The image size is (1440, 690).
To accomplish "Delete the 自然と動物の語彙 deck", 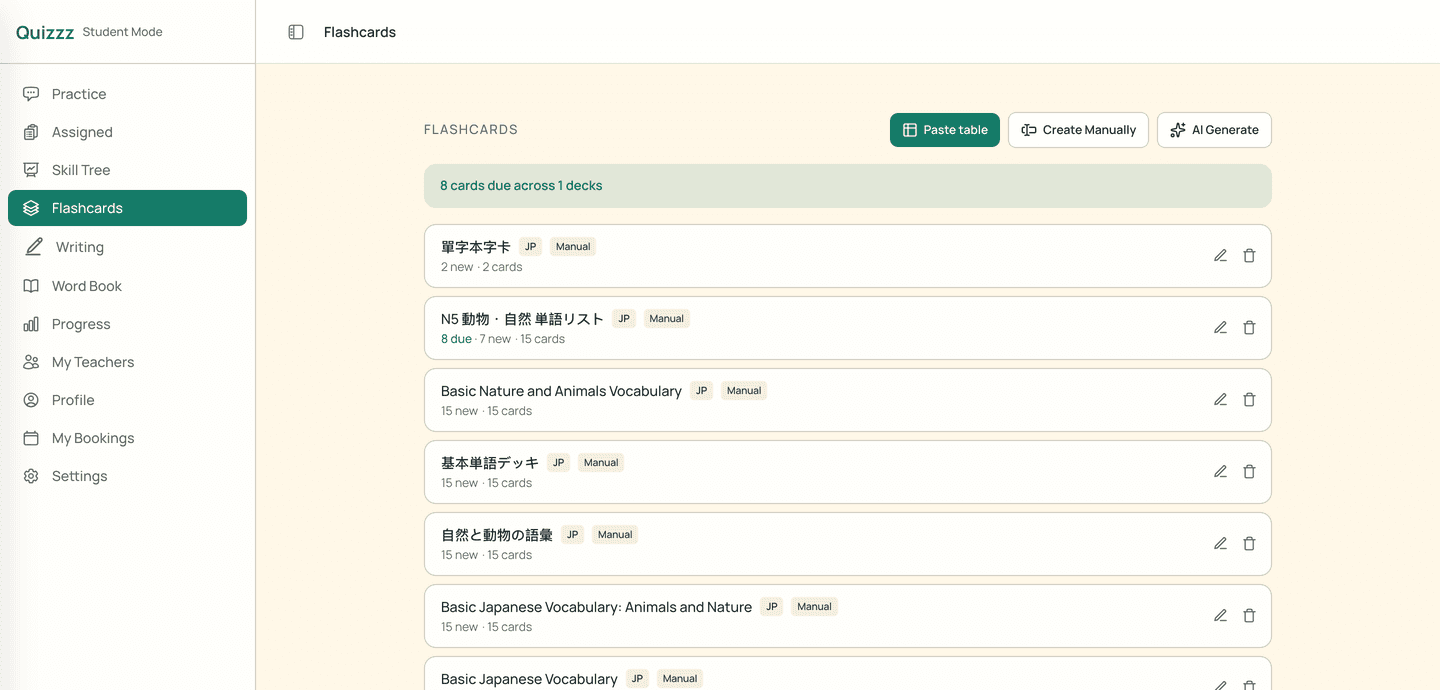I will 1249,544.
